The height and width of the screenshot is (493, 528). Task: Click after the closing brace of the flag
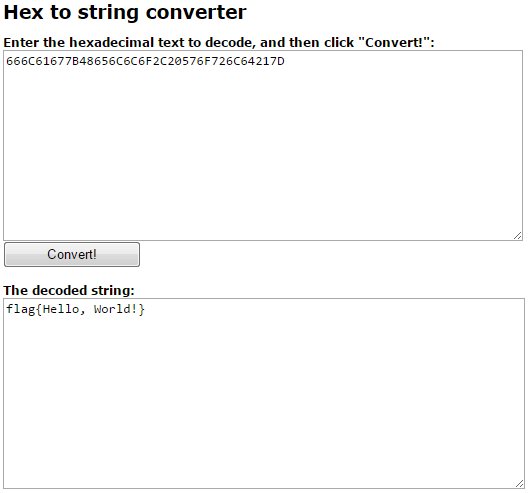click(x=145, y=309)
